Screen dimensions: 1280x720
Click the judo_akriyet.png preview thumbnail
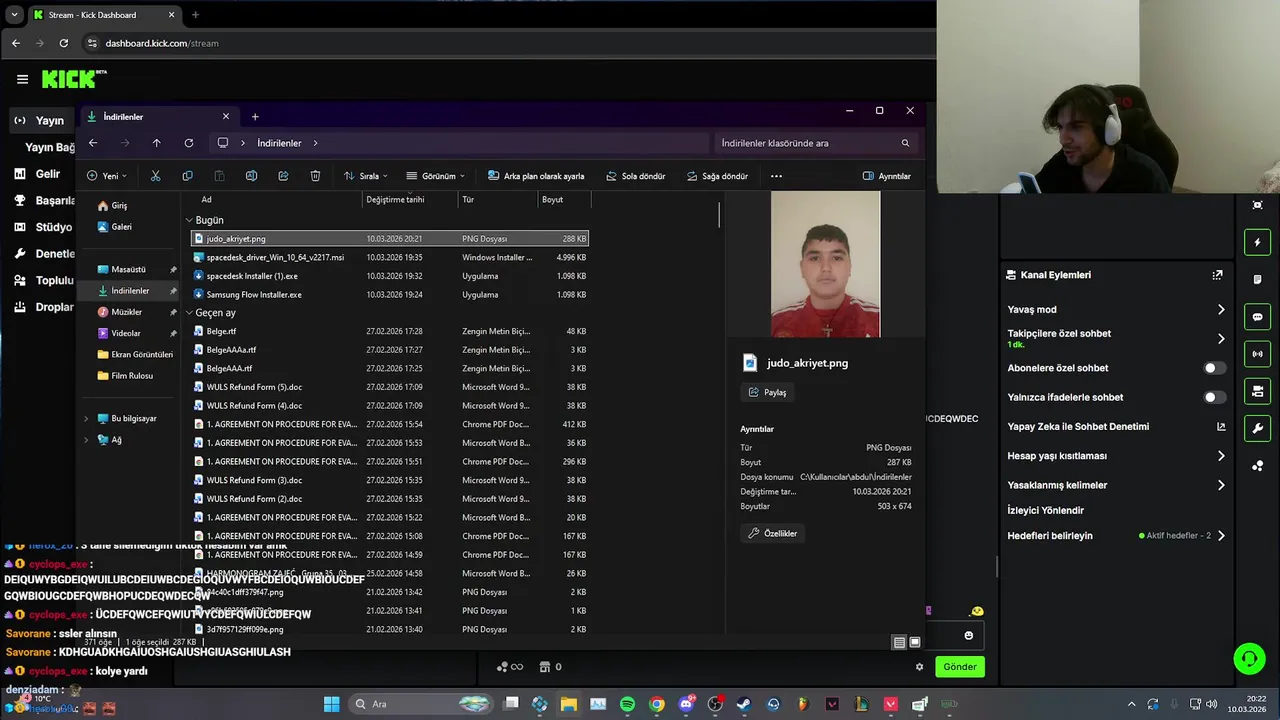tap(826, 265)
